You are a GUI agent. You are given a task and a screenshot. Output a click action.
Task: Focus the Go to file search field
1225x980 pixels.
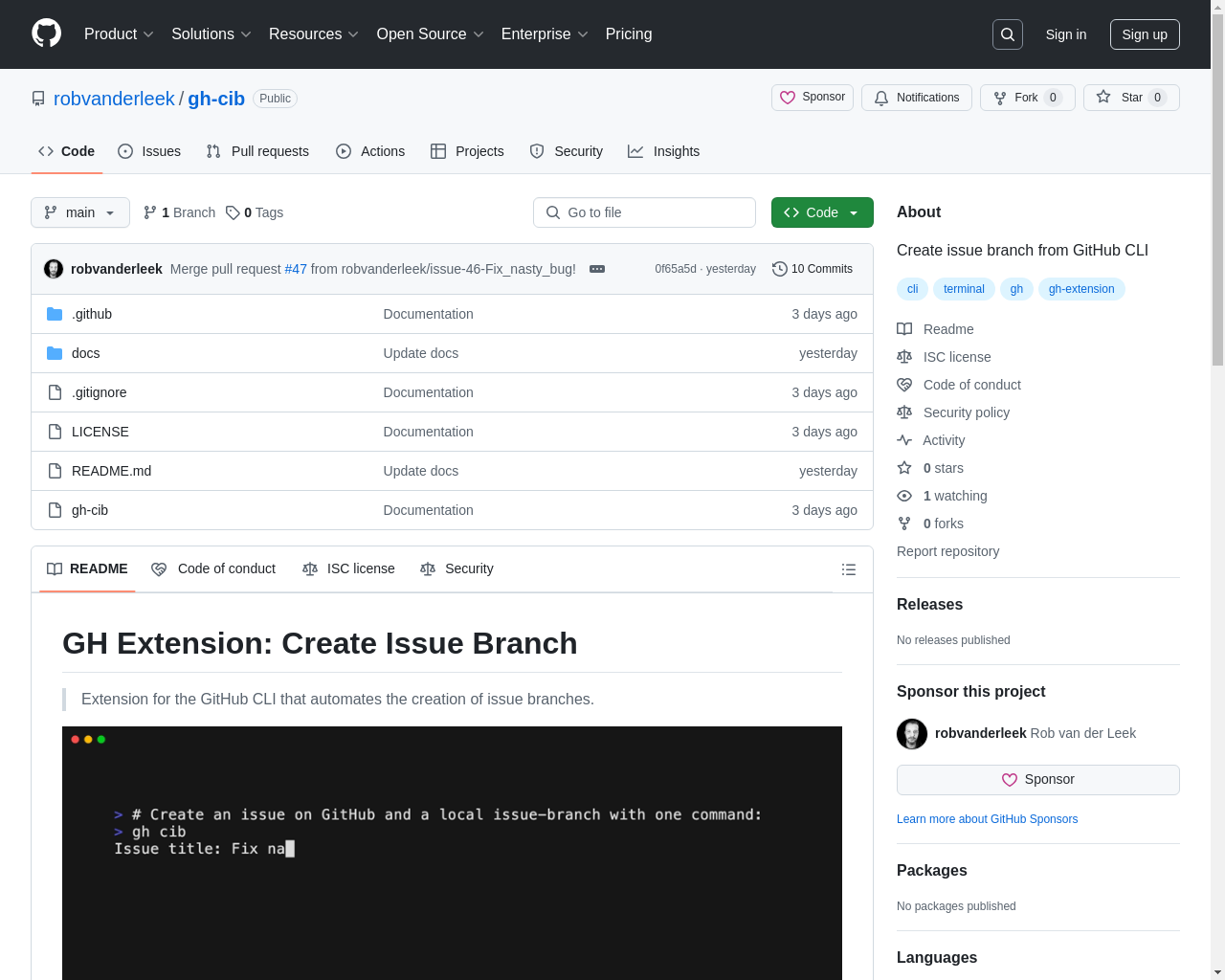coord(644,212)
